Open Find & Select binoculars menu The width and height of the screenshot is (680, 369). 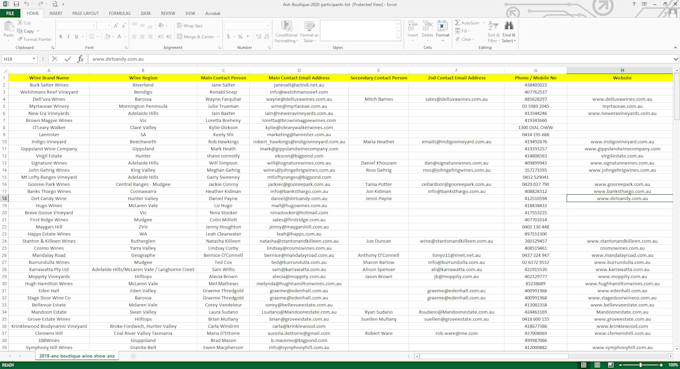tap(509, 31)
